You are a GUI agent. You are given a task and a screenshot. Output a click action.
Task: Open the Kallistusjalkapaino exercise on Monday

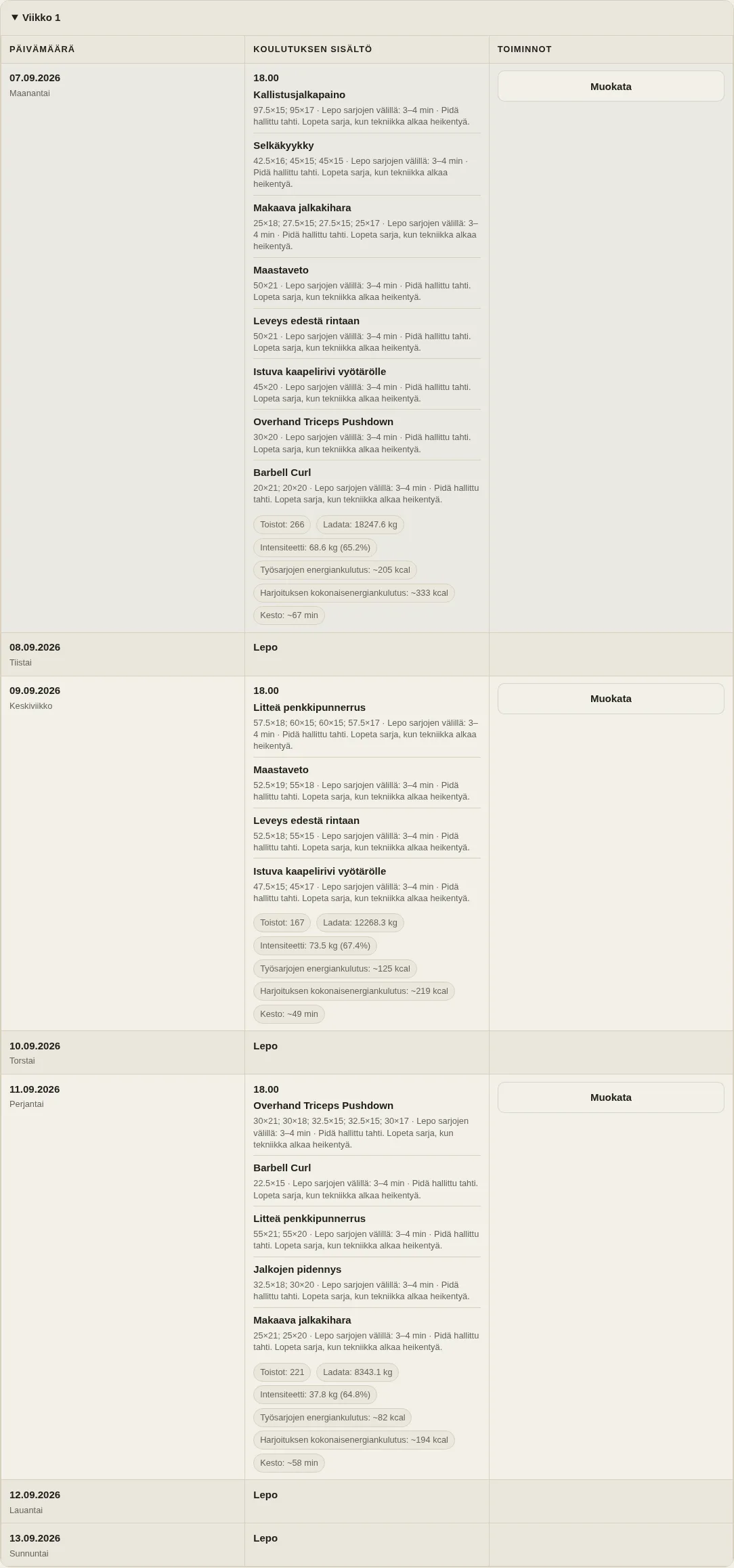pyautogui.click(x=299, y=95)
